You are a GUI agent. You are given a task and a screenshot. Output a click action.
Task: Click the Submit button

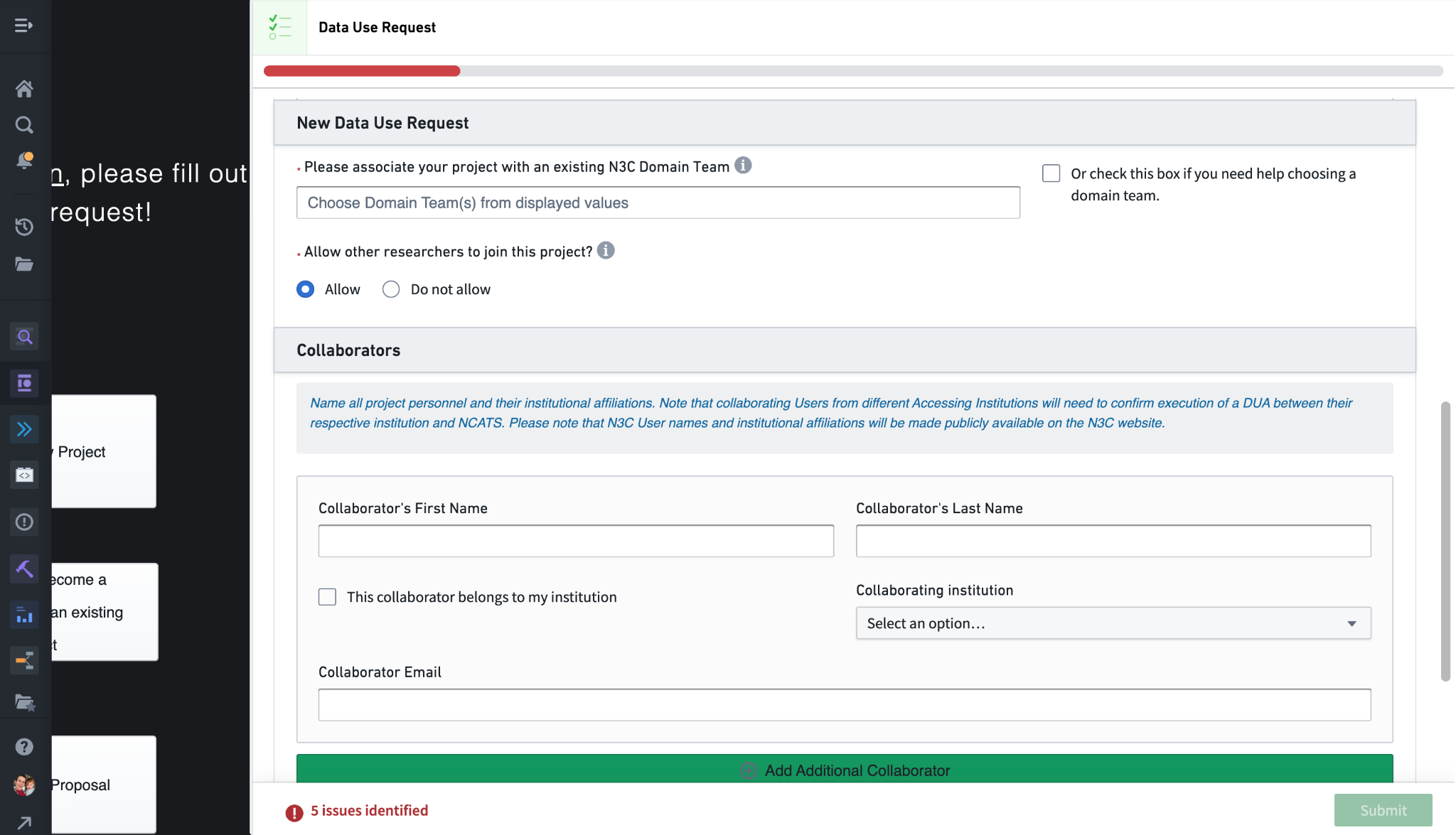(x=1383, y=810)
